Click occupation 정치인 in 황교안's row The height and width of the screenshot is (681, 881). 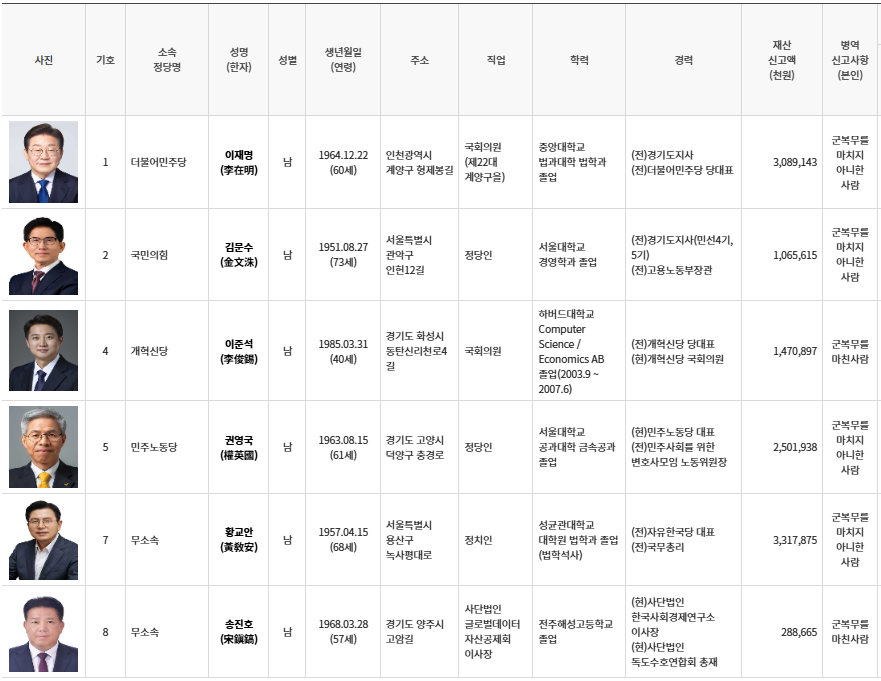click(x=478, y=540)
